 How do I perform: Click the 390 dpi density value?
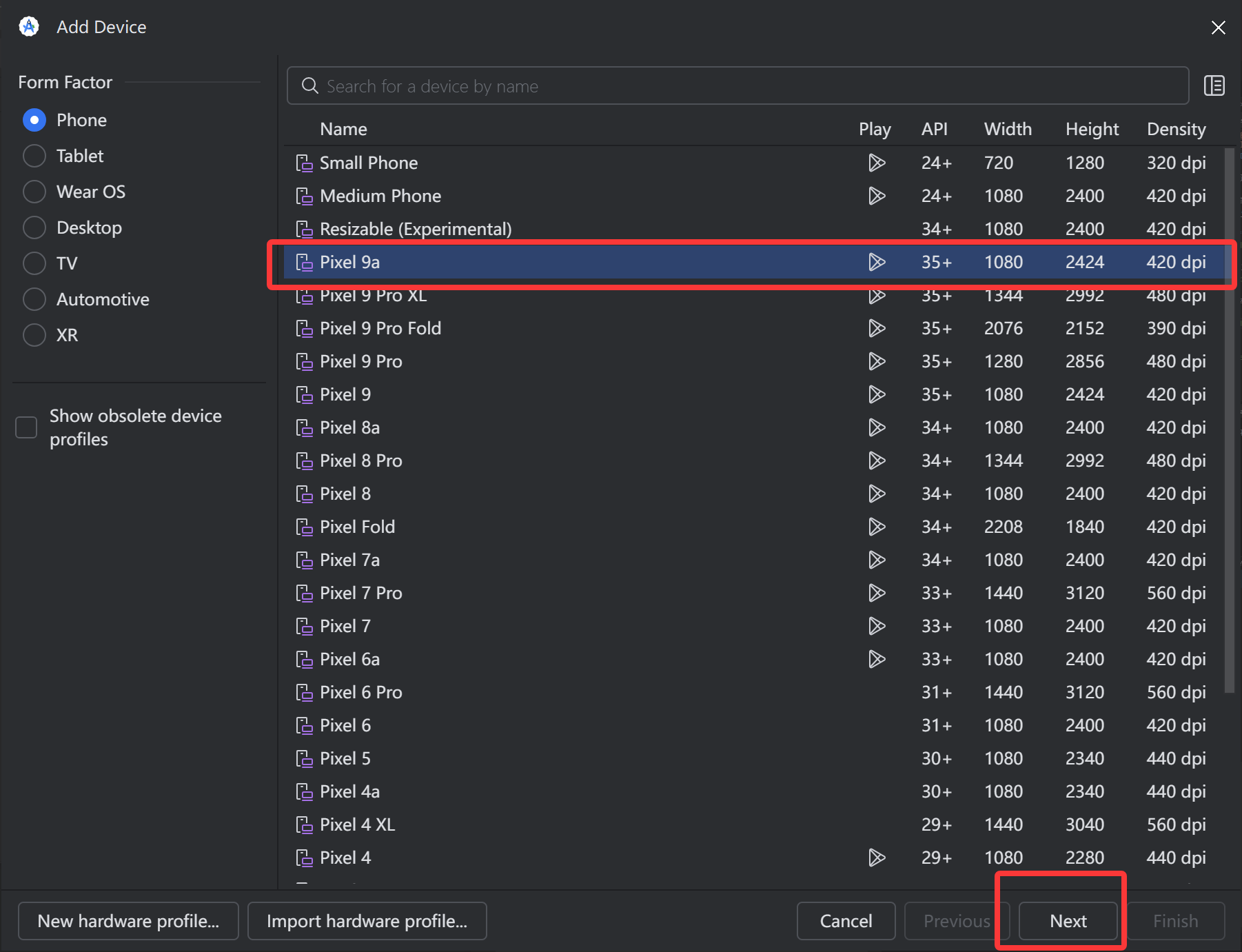tap(1176, 328)
